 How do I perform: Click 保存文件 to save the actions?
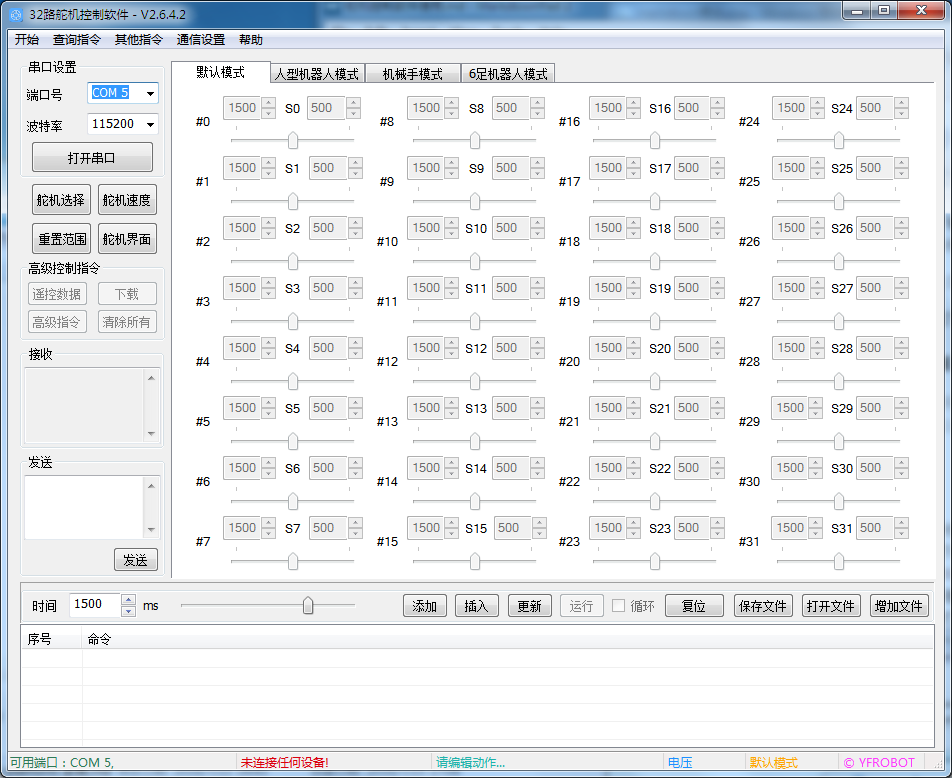coord(762,606)
